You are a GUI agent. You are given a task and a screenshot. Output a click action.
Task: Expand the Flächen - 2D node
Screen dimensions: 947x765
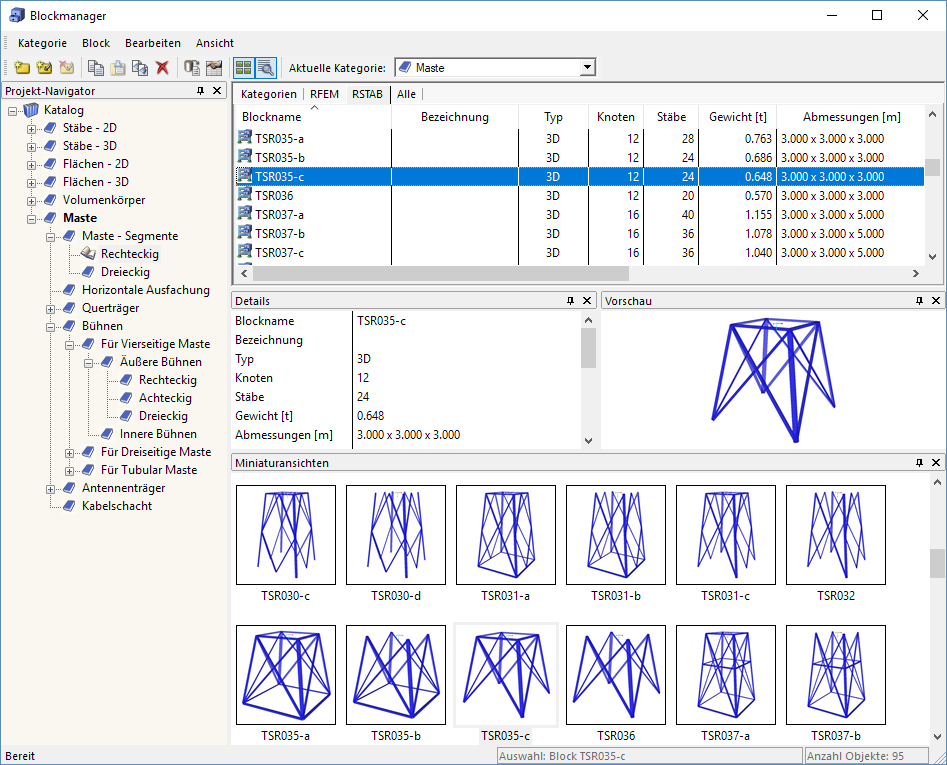(x=31, y=165)
